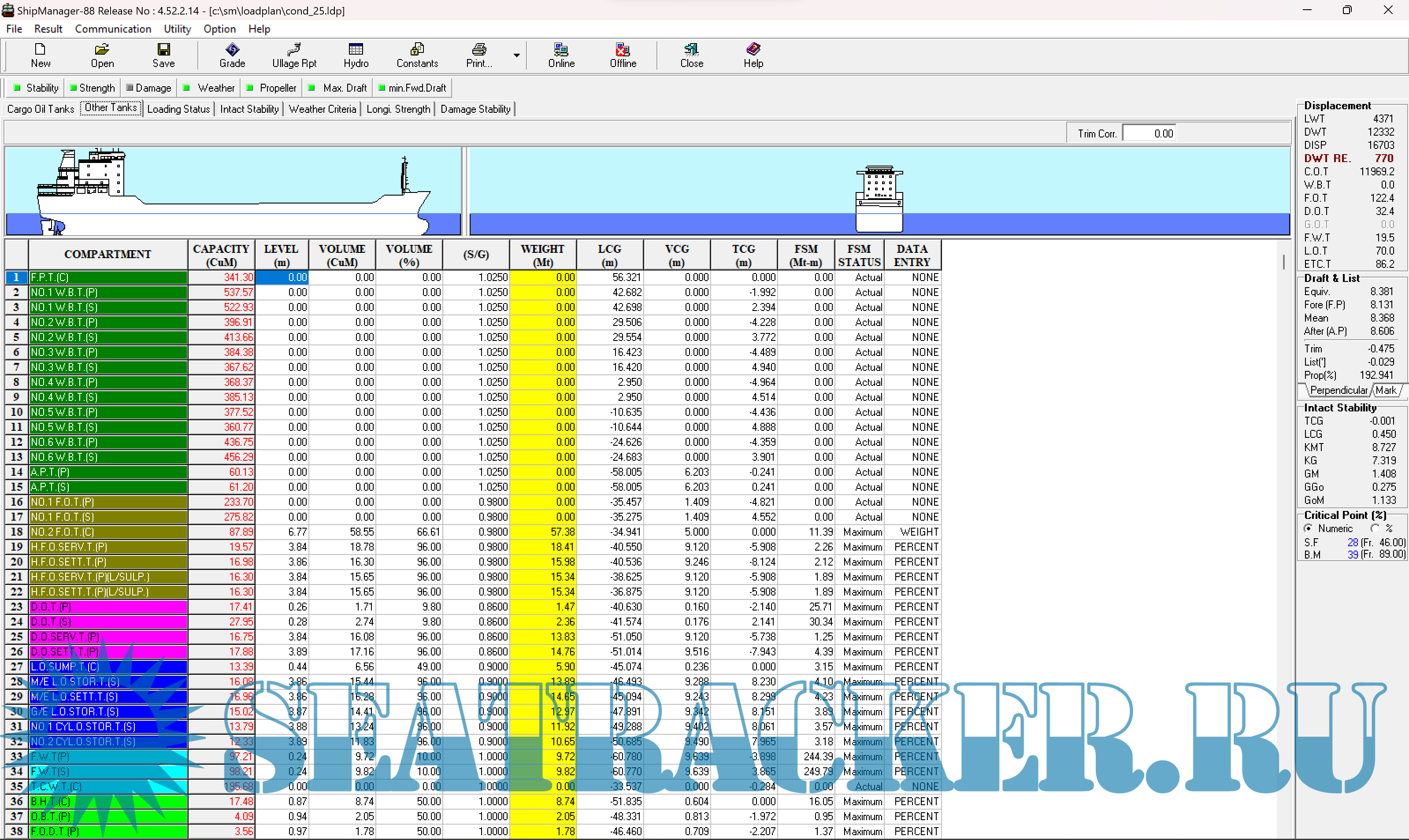
Task: Select the Numeric radio button under Critical Point
Action: (x=1308, y=528)
